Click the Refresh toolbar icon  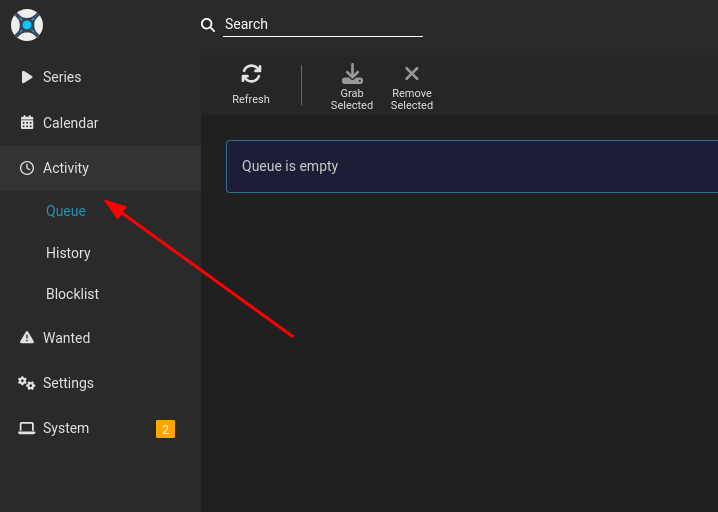(x=251, y=73)
